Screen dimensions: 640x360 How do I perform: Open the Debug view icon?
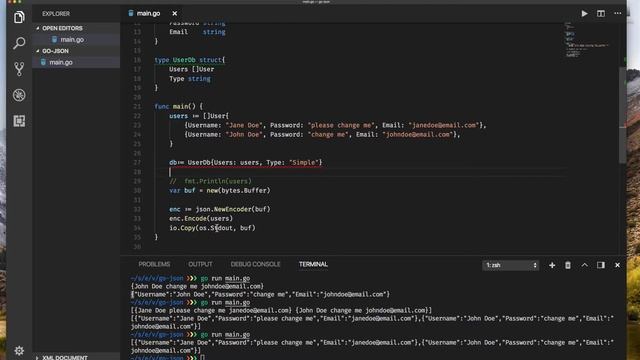pyautogui.click(x=19, y=95)
